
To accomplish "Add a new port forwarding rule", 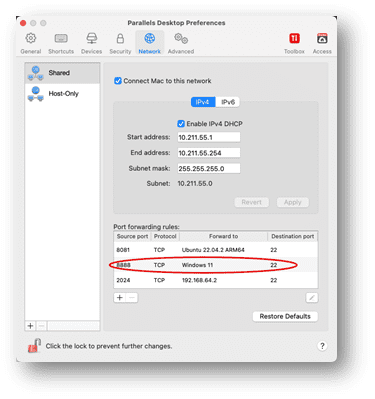I will coord(120,298).
